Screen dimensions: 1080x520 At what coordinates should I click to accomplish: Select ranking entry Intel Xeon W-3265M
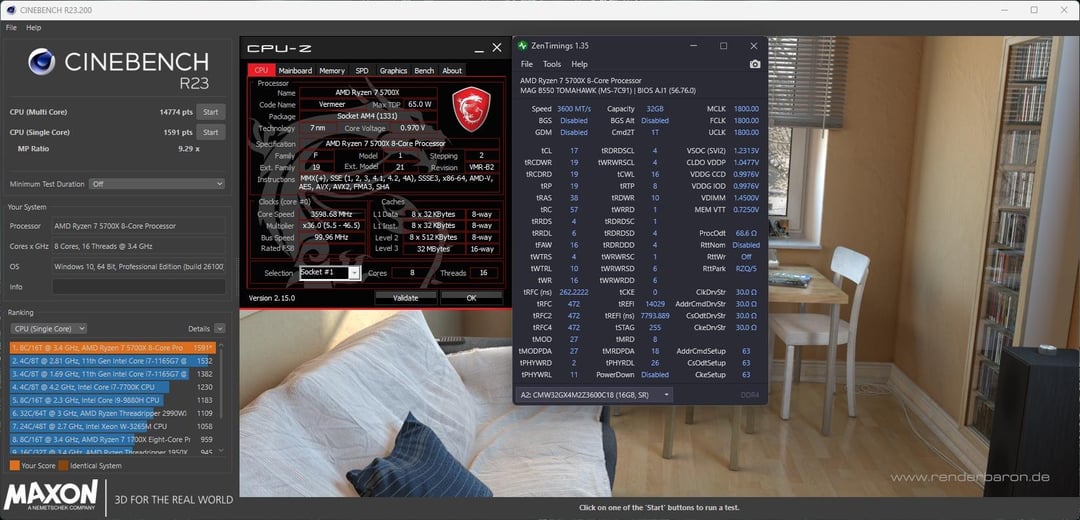coord(114,426)
